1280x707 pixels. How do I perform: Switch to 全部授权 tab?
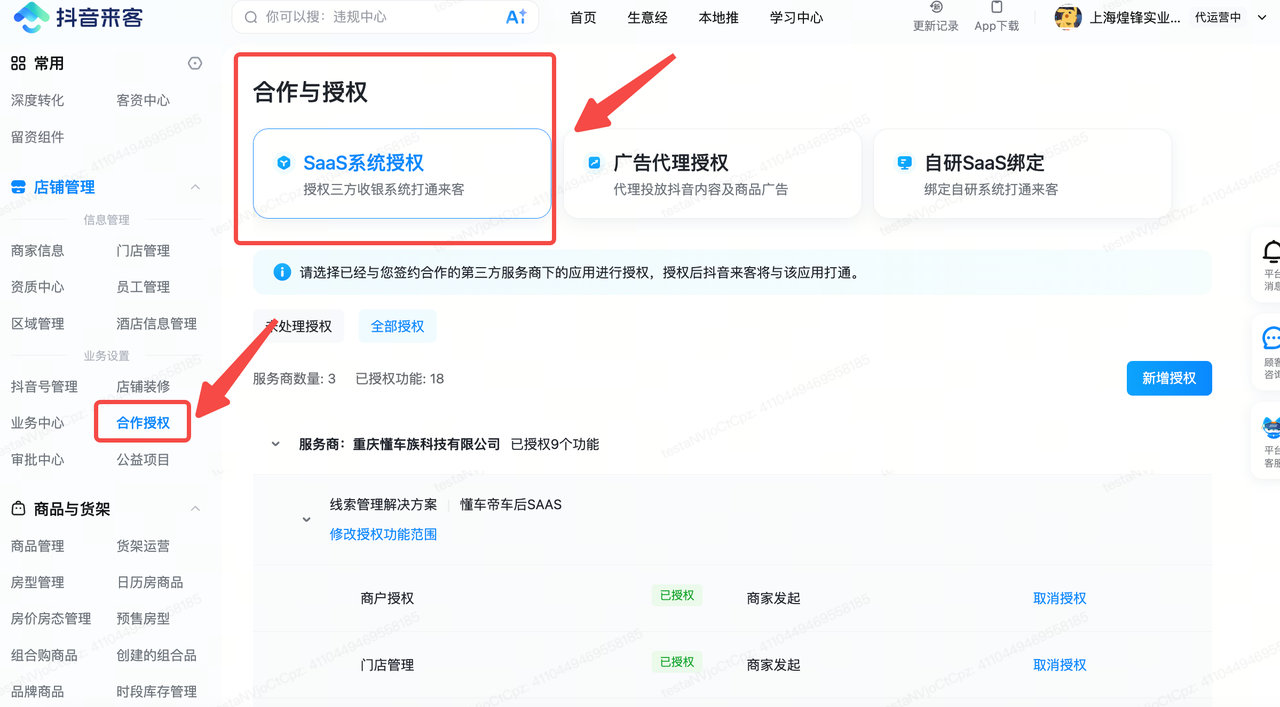coord(397,326)
